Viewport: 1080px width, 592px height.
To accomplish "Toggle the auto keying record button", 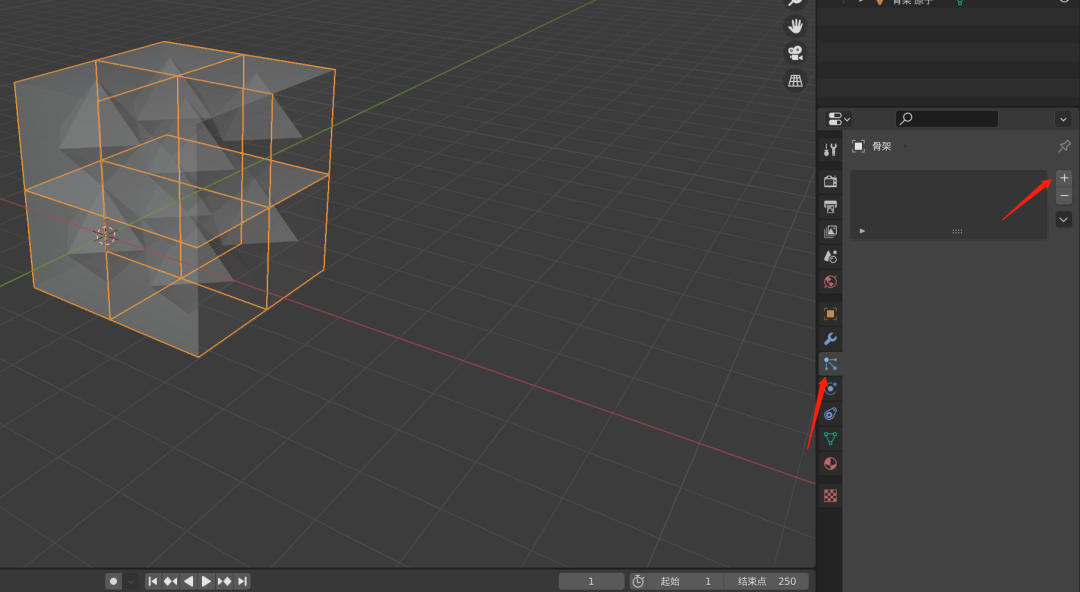I will click(114, 581).
